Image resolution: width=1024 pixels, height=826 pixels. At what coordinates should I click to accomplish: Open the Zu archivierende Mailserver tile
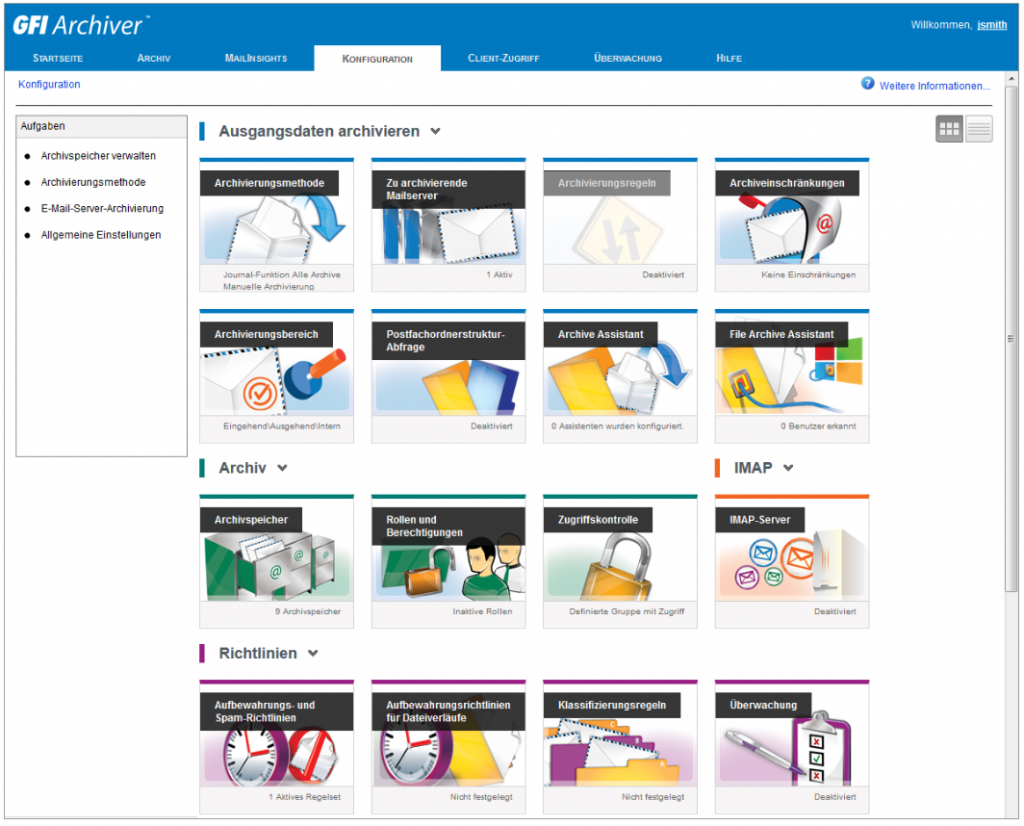448,225
